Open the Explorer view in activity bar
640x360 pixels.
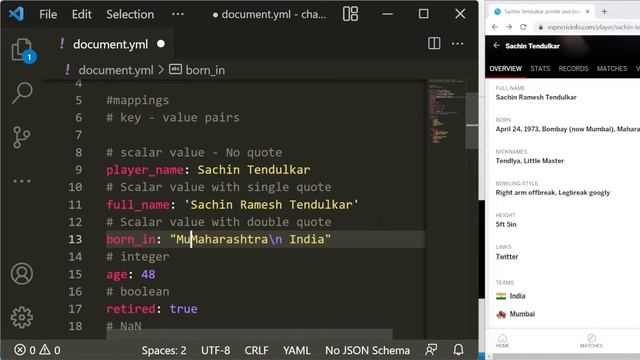[x=22, y=50]
